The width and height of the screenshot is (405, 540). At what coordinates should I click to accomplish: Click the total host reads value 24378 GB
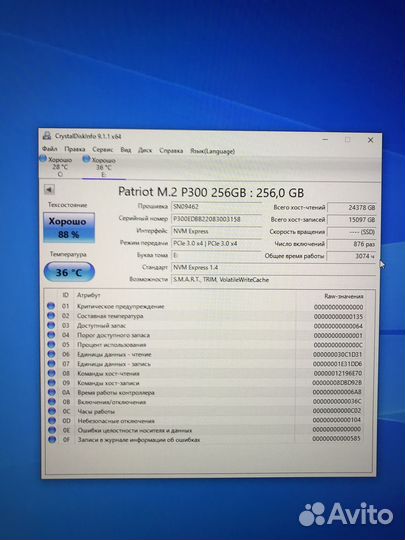tap(352, 208)
